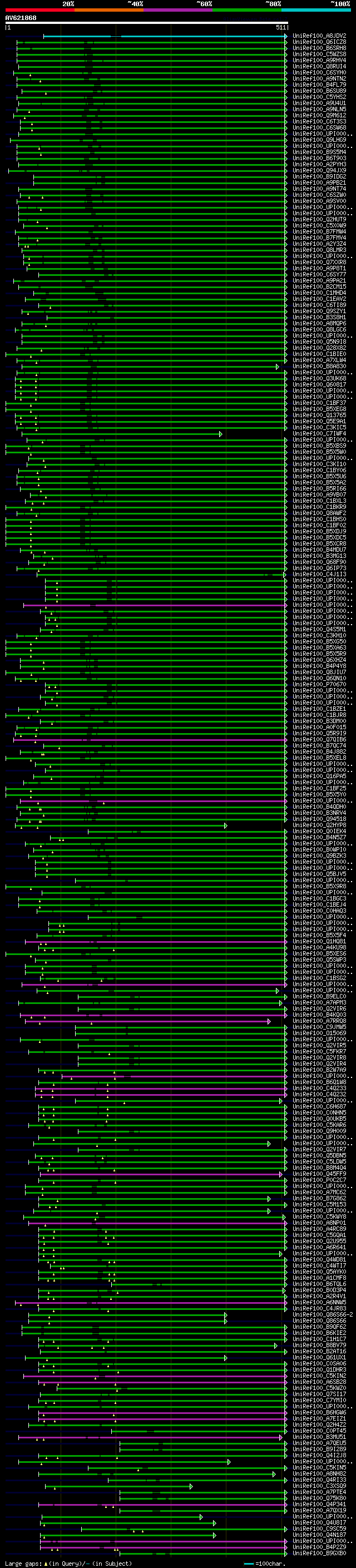Click hit label UniRef100_Q94518
This screenshot has width=356, height=1568.
319,819
